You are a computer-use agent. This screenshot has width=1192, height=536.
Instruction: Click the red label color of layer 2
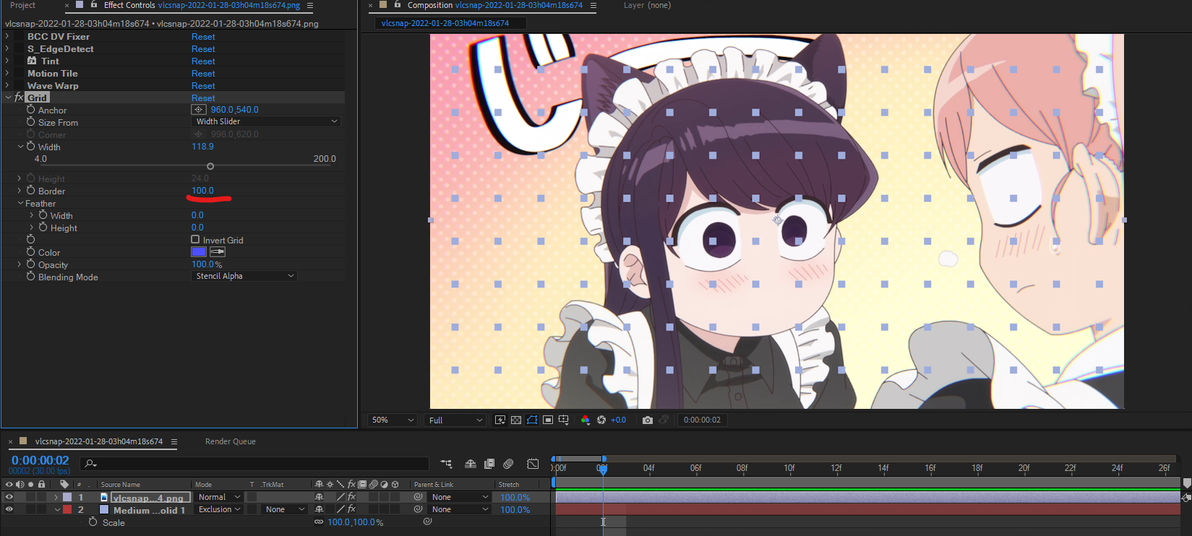click(x=67, y=509)
